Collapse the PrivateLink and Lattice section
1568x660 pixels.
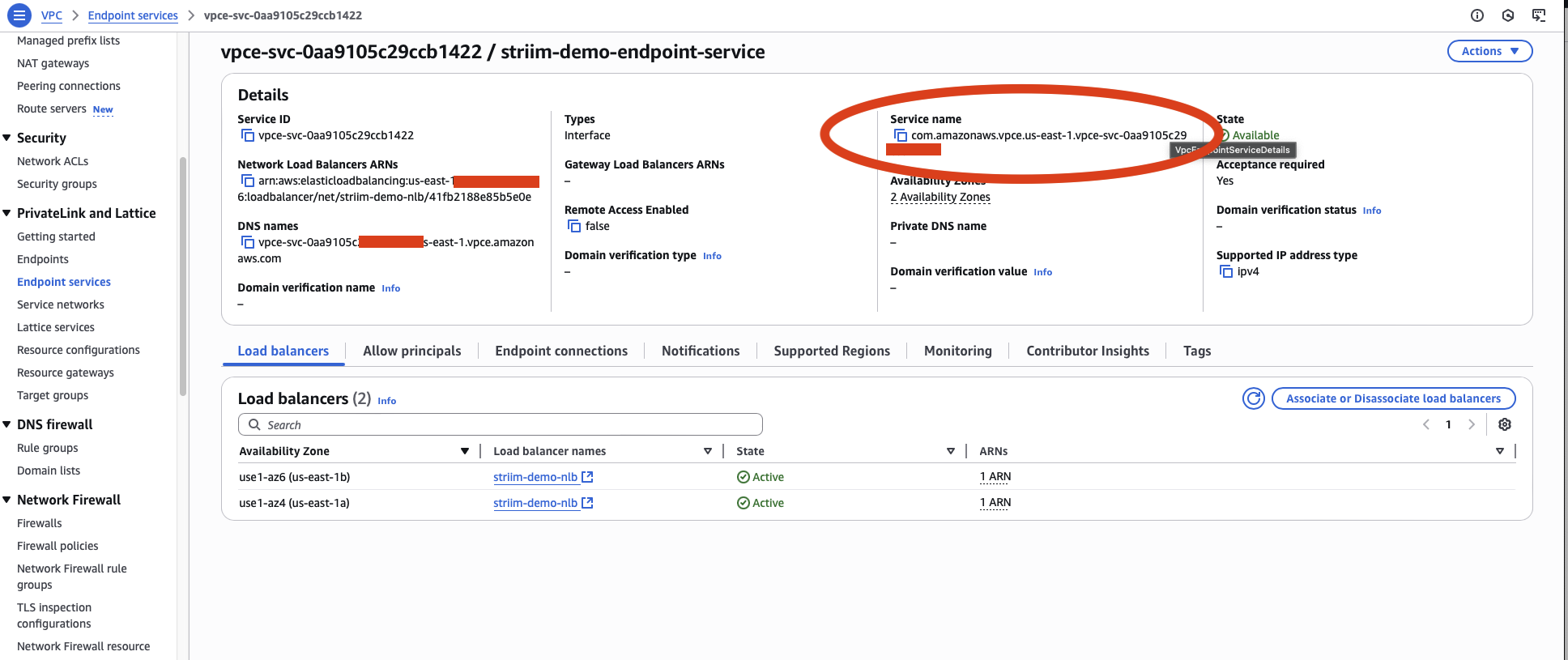7,214
